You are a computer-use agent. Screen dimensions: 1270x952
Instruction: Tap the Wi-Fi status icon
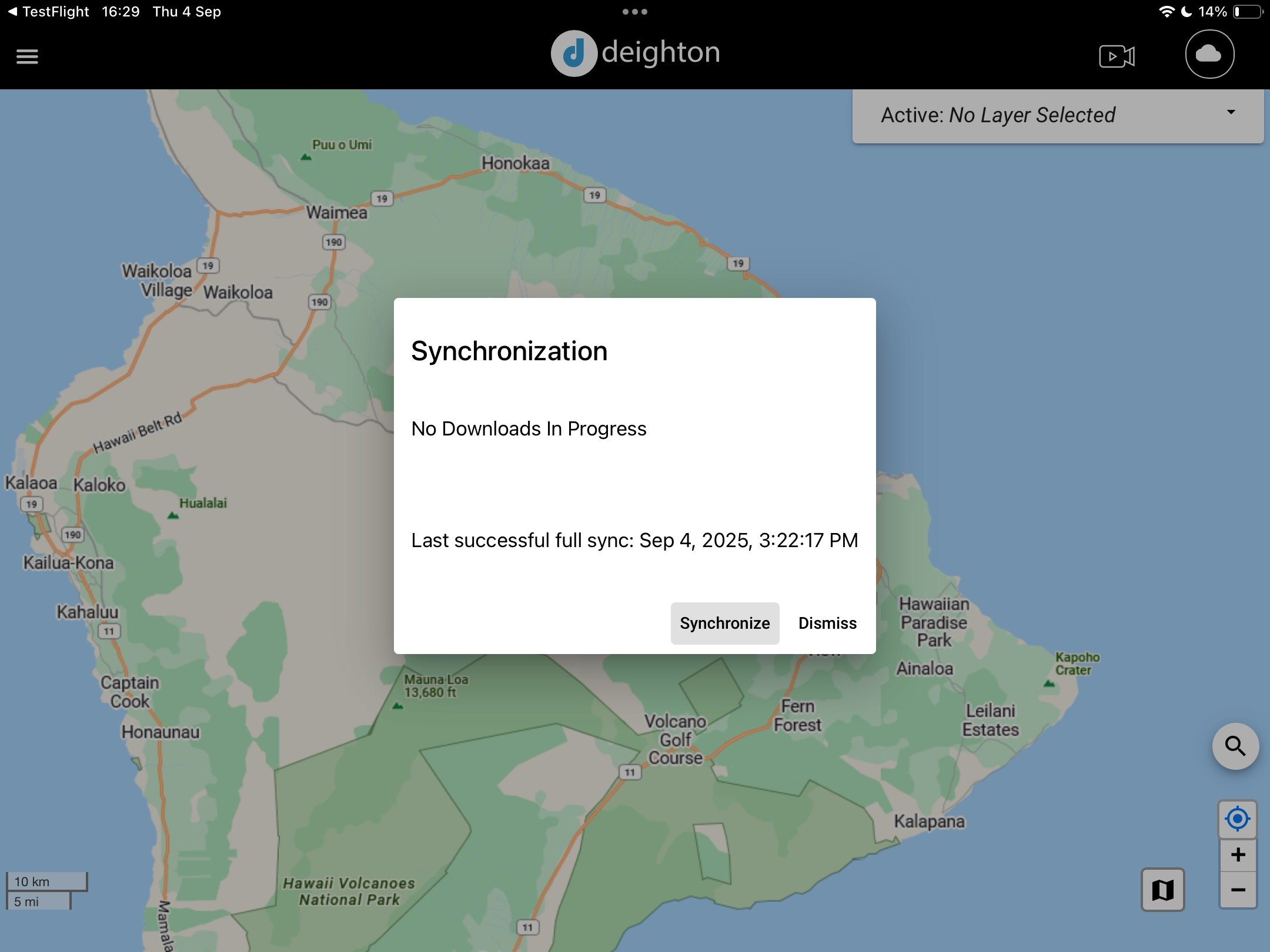[1167, 12]
